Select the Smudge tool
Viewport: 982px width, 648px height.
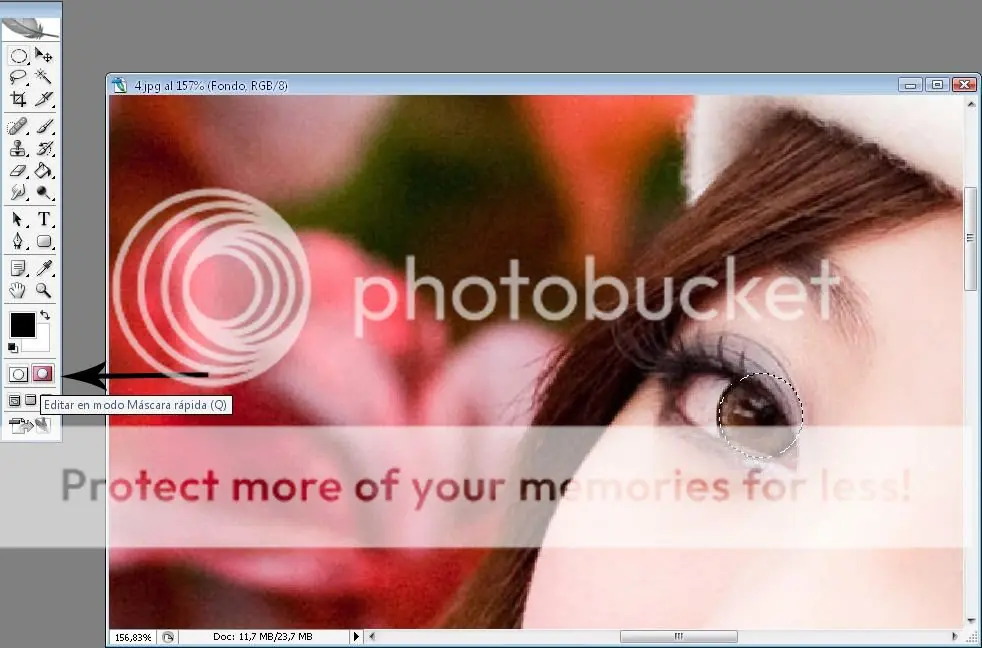coord(18,192)
